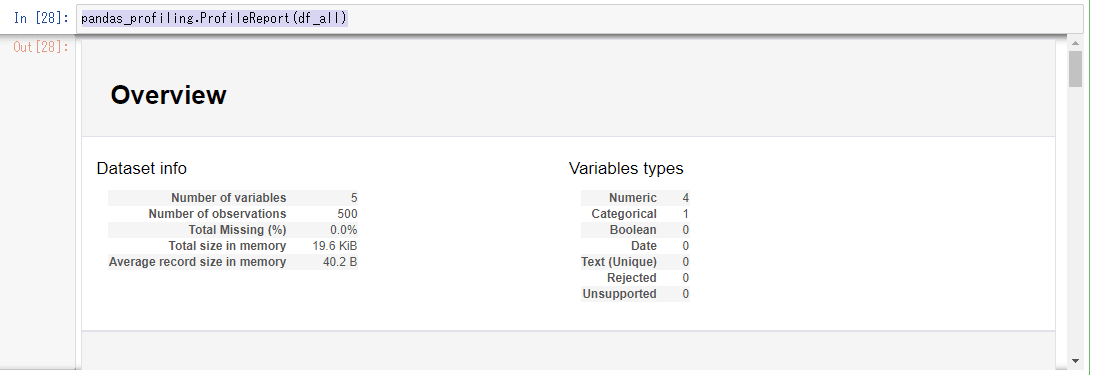Click the code input cell

tap(579, 19)
